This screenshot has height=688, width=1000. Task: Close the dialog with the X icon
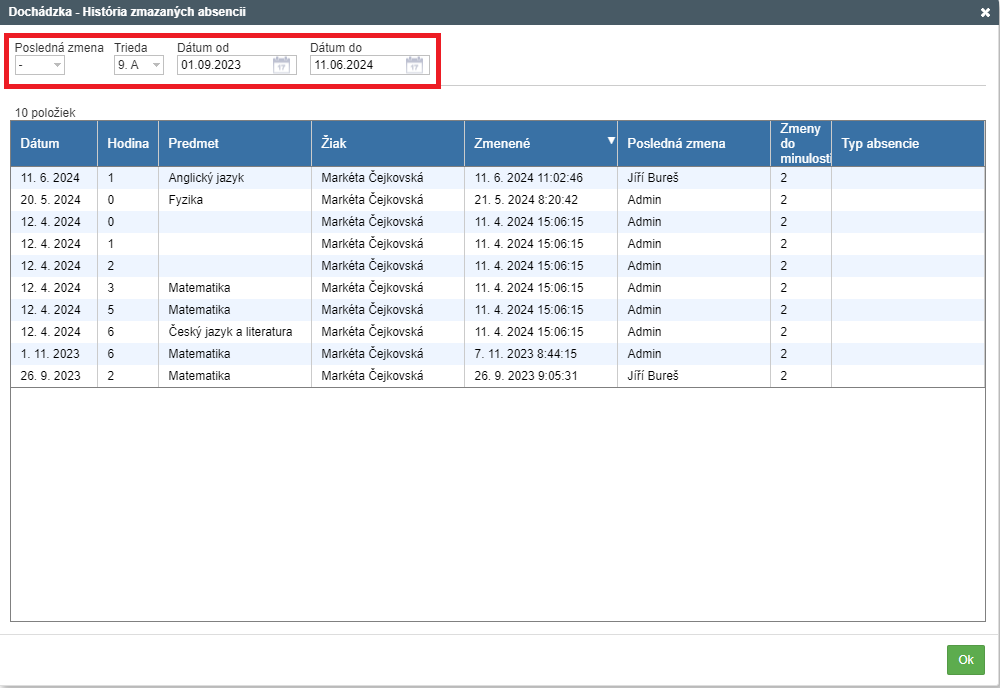[985, 12]
